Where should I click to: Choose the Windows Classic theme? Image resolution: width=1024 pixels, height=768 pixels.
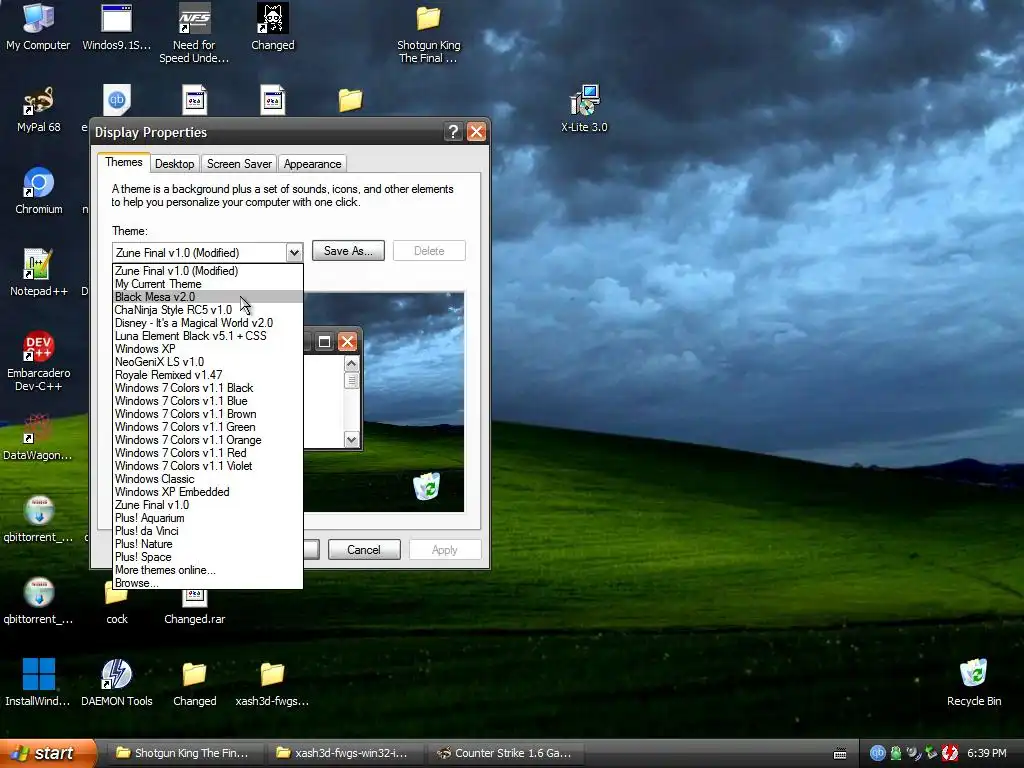pyautogui.click(x=208, y=479)
